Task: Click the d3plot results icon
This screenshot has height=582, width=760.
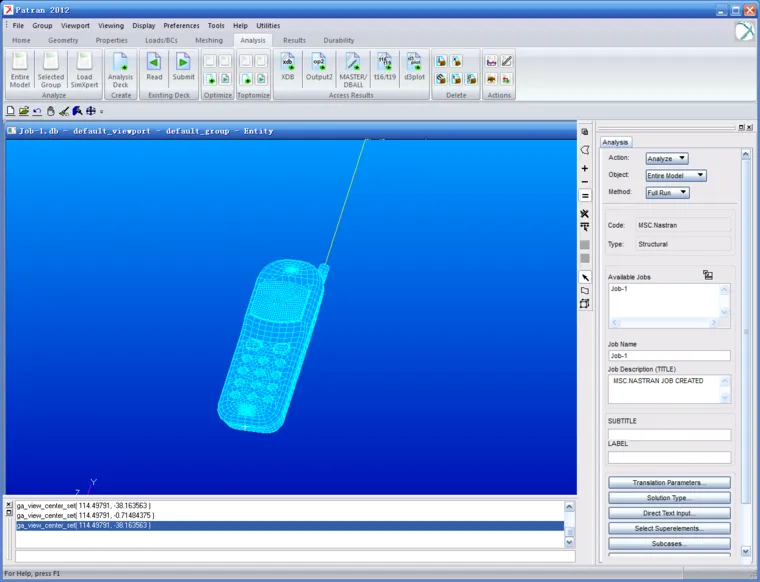Action: 414,66
